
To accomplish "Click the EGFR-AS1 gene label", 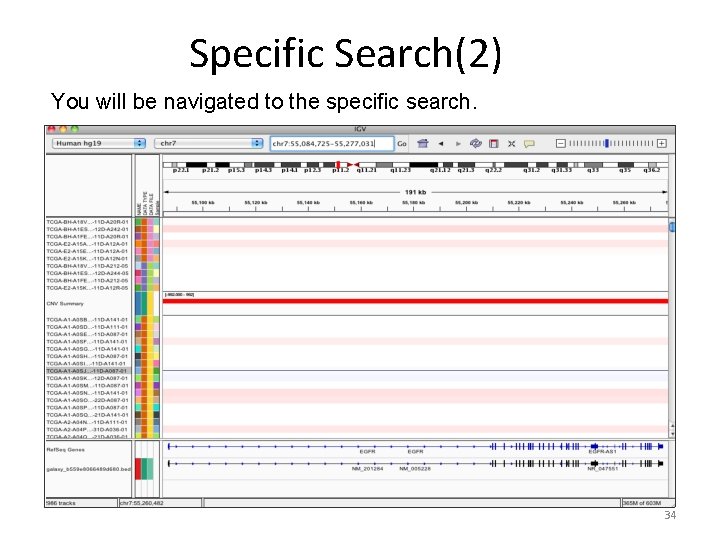I will click(602, 452).
